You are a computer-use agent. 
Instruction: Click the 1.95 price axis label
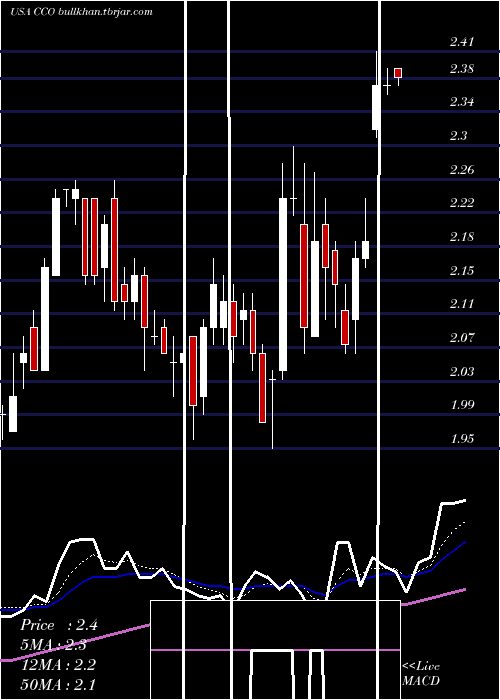click(x=462, y=438)
